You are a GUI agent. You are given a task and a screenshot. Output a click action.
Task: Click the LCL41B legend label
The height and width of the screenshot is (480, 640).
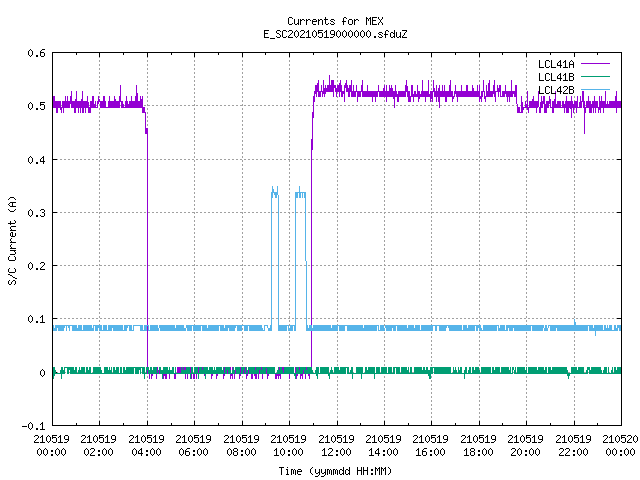pos(556,77)
